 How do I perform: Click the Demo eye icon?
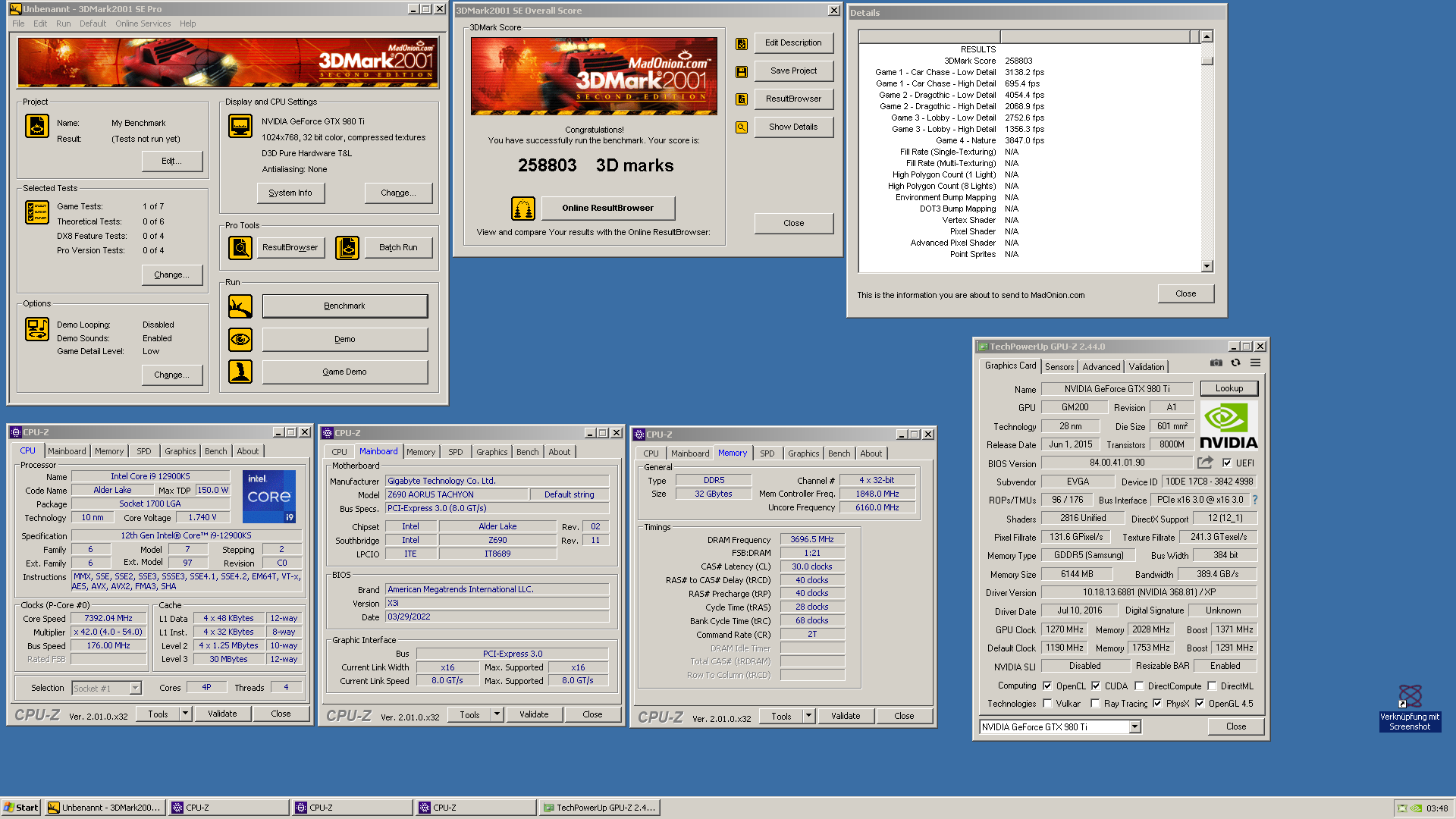(240, 340)
